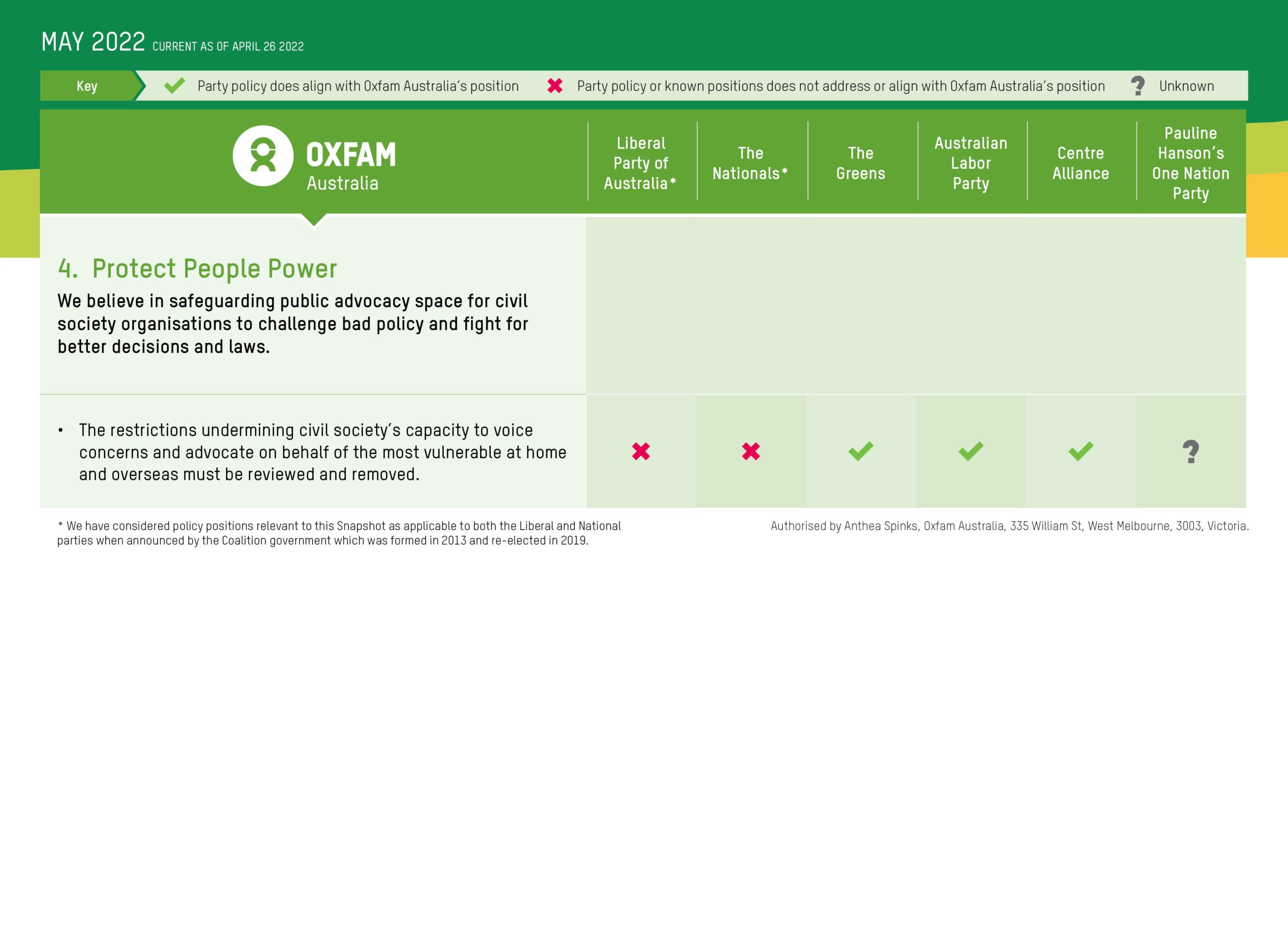Click 'Australia' under the OXFAM wordmark
Image resolution: width=1288 pixels, height=946 pixels.
coord(342,183)
